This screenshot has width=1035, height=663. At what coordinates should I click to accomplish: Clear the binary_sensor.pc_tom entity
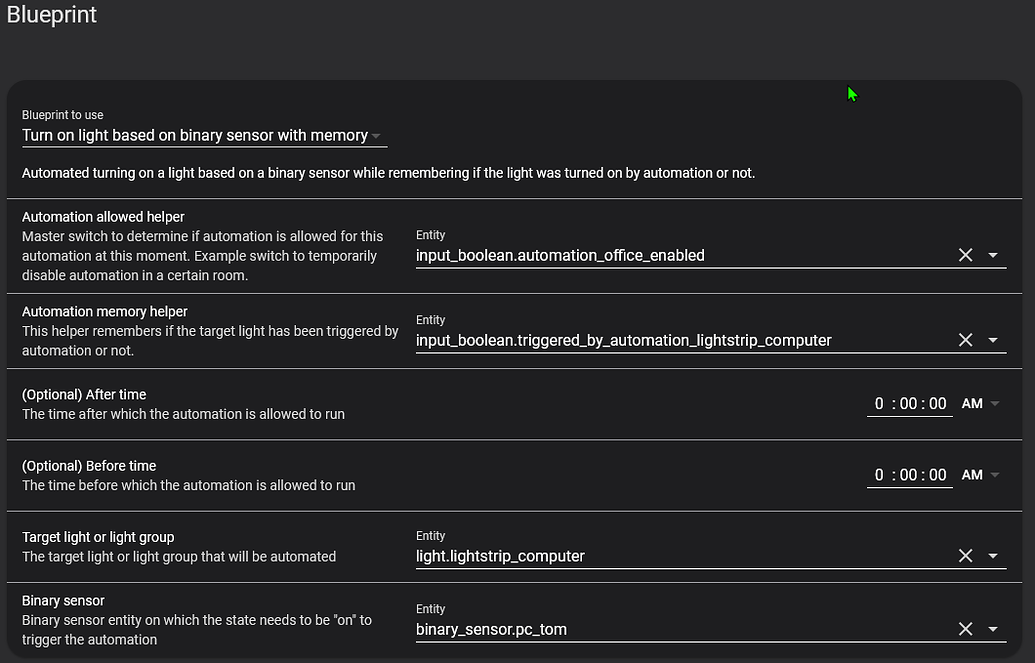965,629
